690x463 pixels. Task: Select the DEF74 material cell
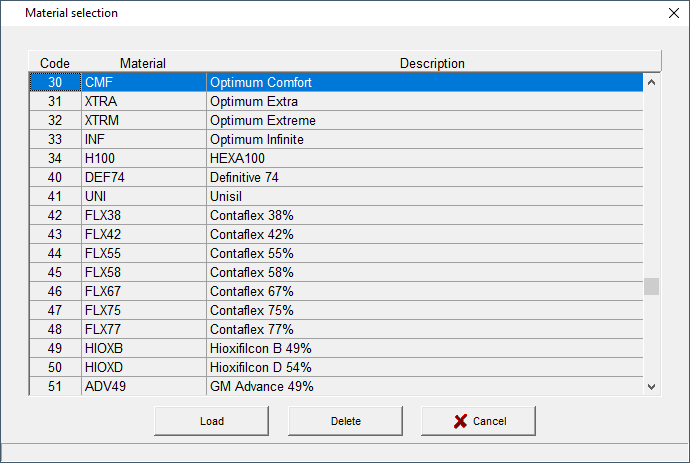coord(144,177)
